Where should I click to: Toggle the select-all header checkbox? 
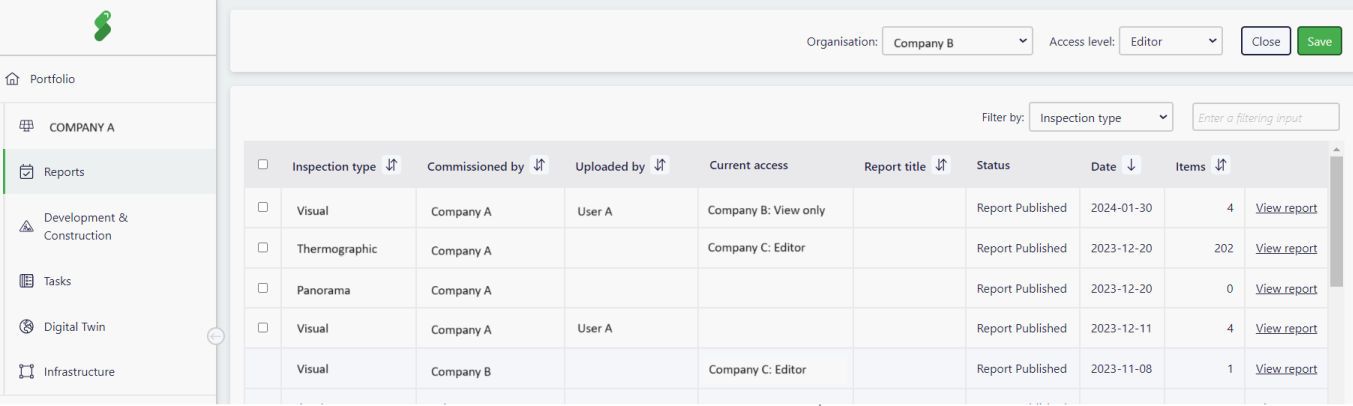(263, 165)
